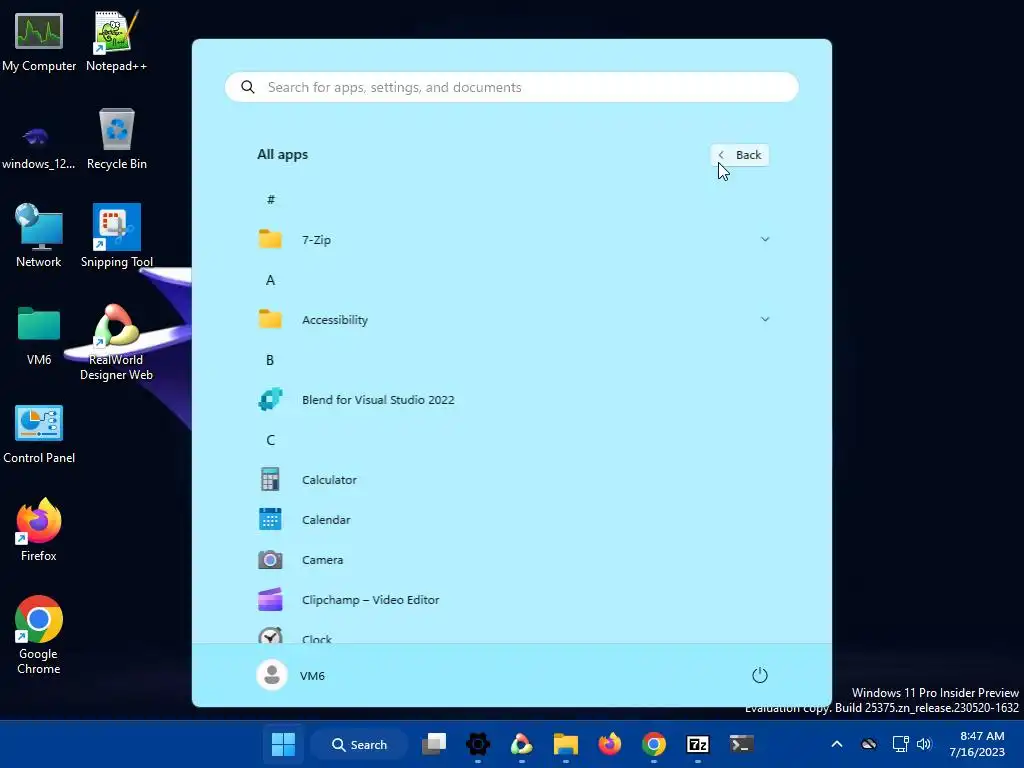Image resolution: width=1024 pixels, height=768 pixels.
Task: Expand the Accessibility folder chevron
Action: tap(765, 319)
